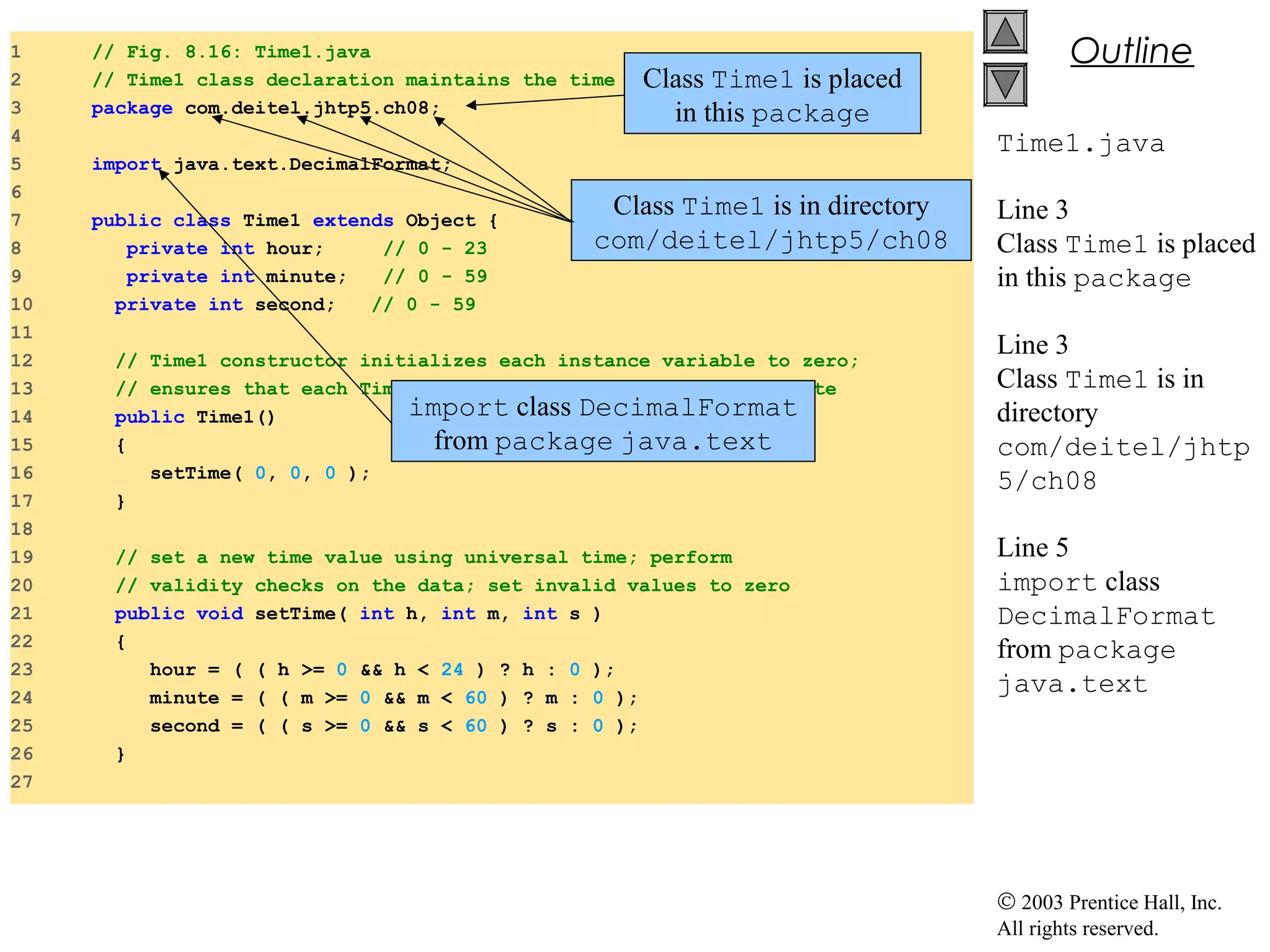Click the 'Class Time1 is placed in this package' callout
Image resolution: width=1270 pixels, height=952 pixels.
tap(772, 93)
